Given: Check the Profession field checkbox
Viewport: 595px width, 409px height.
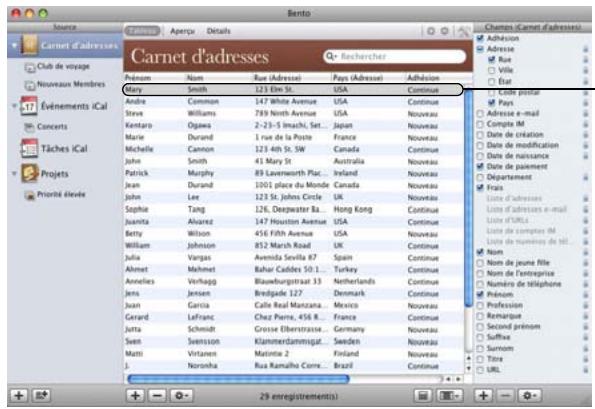Looking at the screenshot, I should tap(480, 305).
